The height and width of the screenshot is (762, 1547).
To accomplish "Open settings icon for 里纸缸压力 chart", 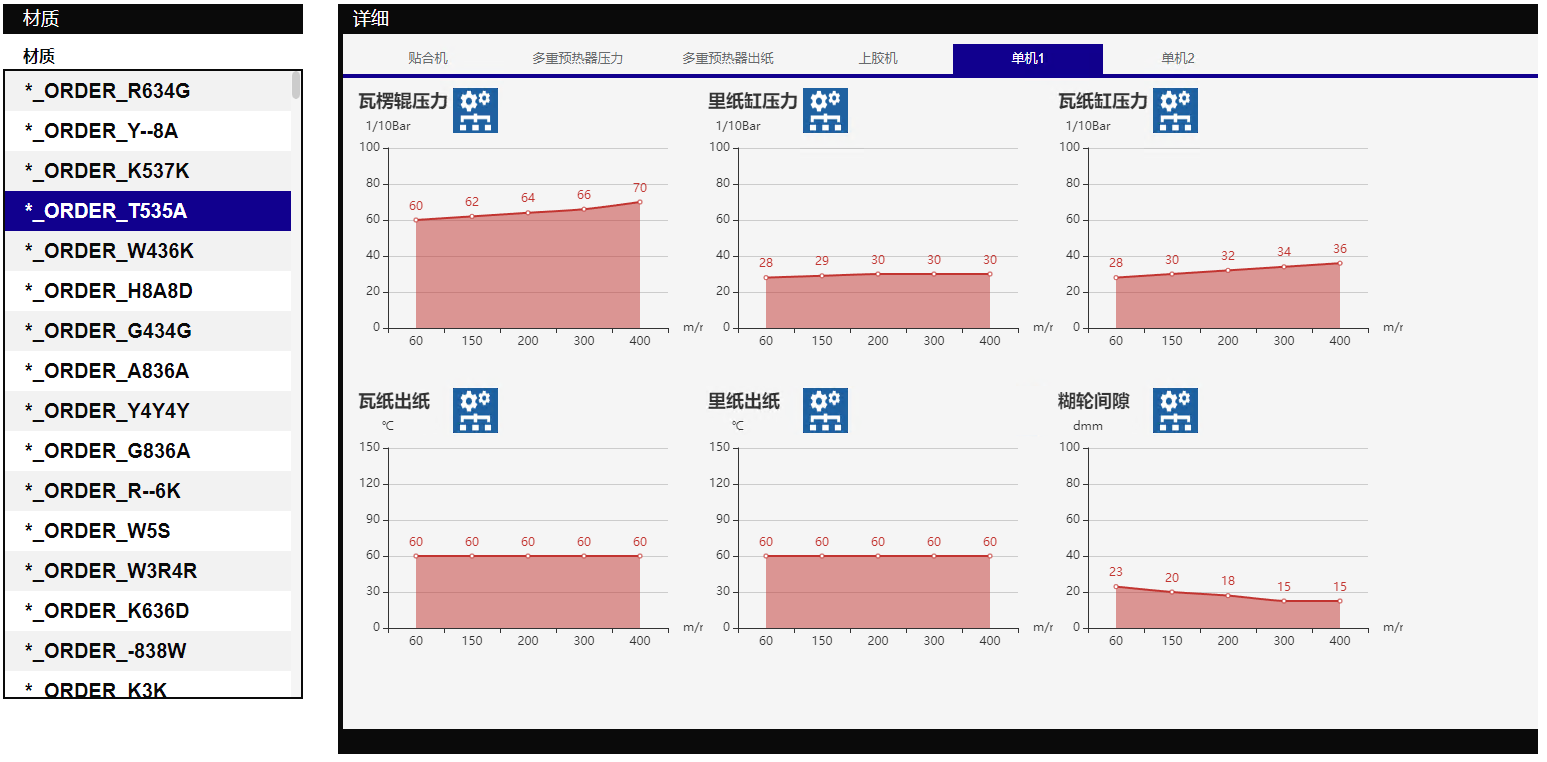I will pos(825,110).
